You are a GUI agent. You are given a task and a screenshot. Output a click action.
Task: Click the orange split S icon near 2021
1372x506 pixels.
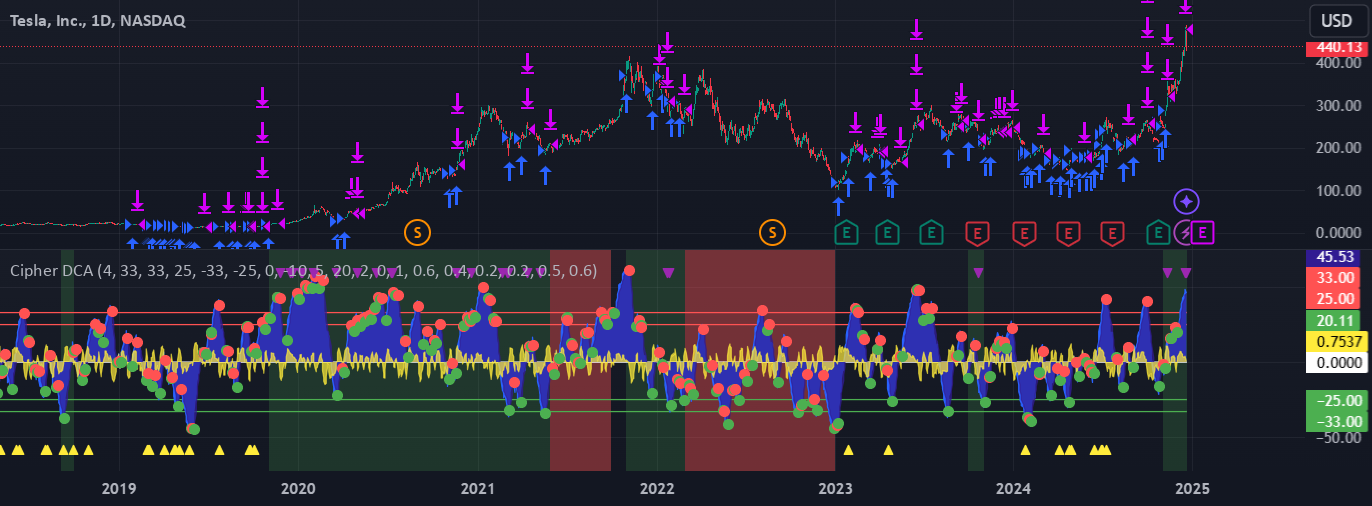(x=417, y=233)
